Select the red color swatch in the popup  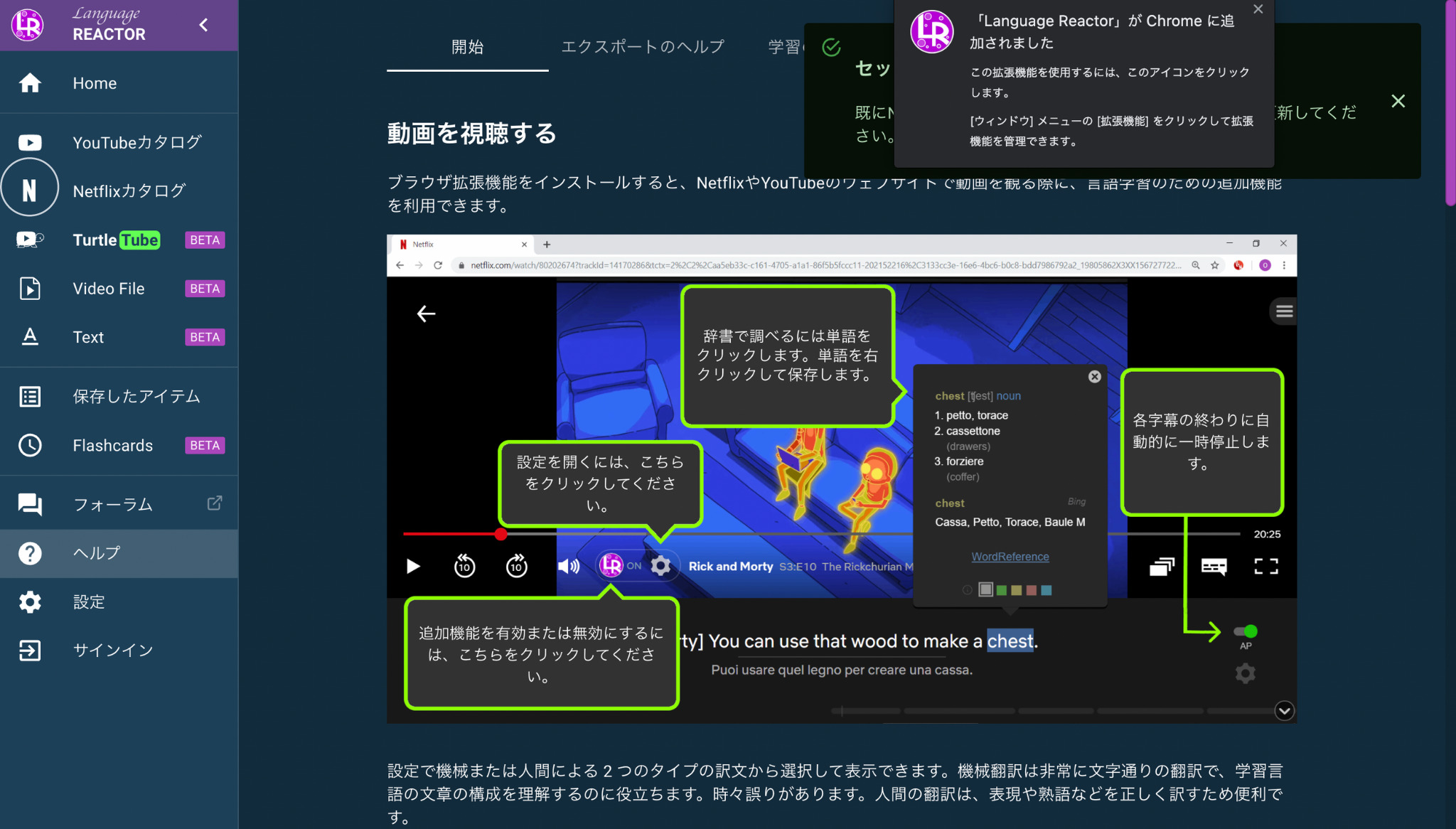(x=1032, y=590)
